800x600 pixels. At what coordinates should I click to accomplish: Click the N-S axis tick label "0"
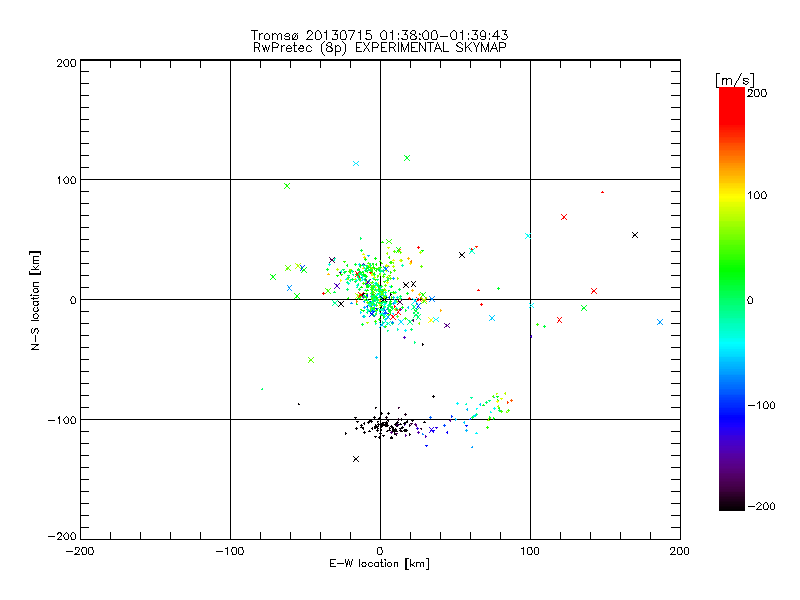(x=73, y=300)
